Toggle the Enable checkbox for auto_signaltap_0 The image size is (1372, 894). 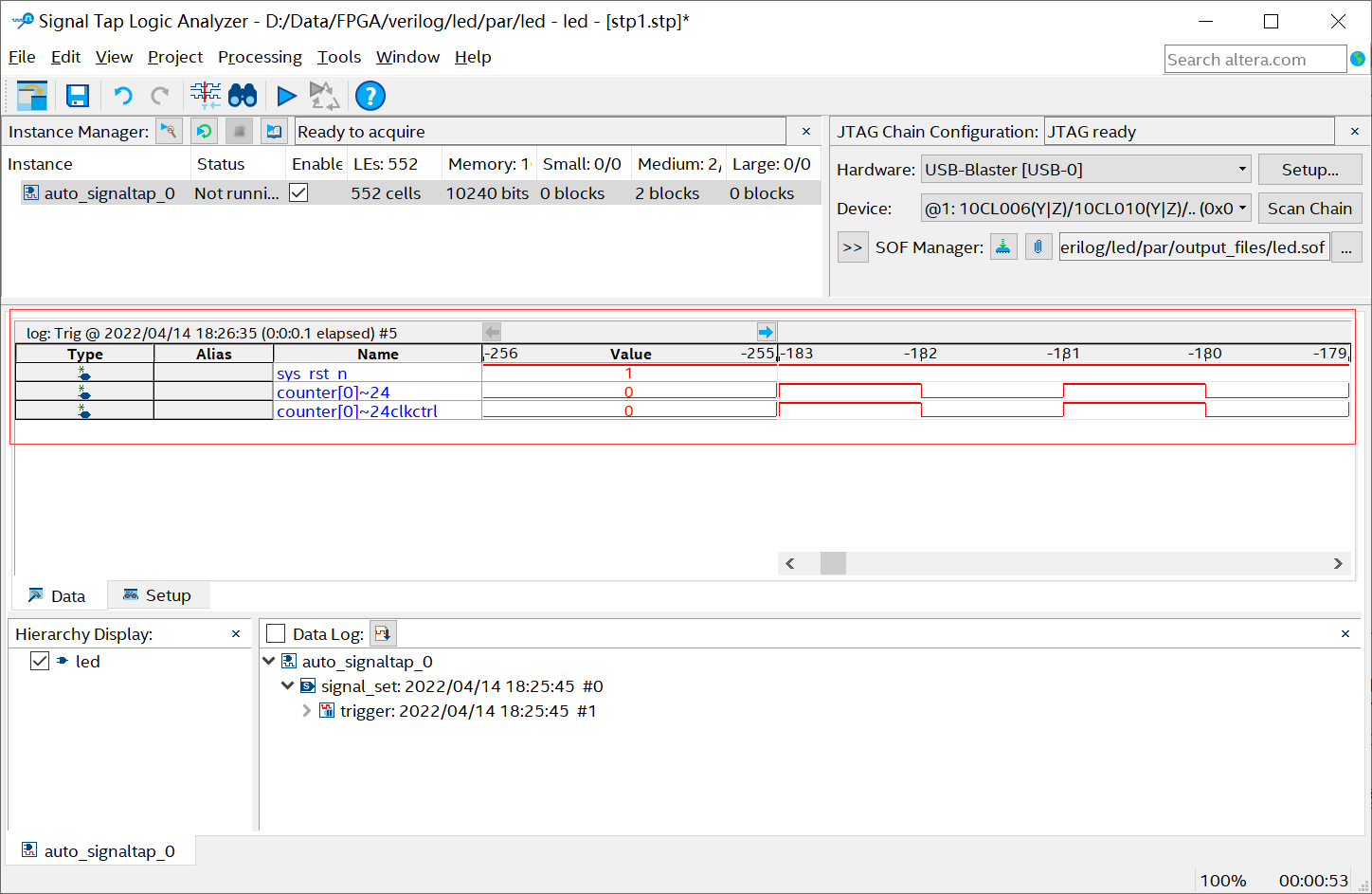(298, 192)
